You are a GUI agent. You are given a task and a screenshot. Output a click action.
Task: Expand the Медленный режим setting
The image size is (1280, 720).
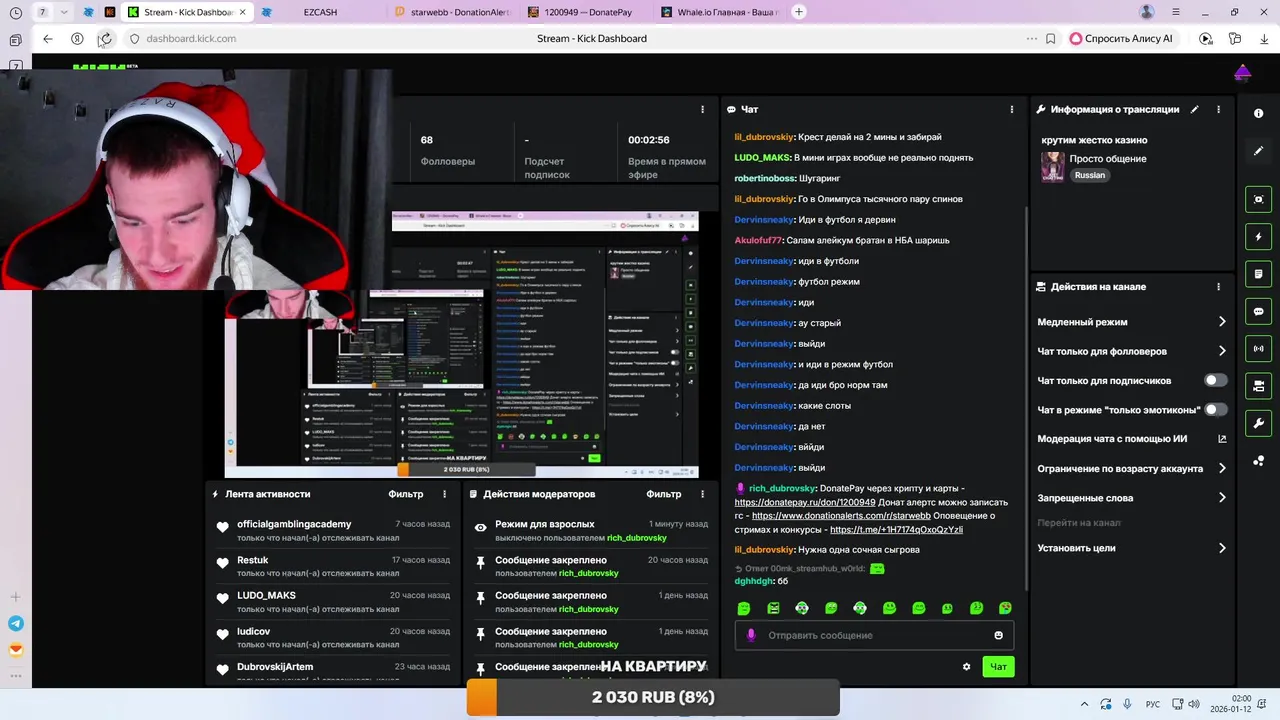click(1131, 322)
